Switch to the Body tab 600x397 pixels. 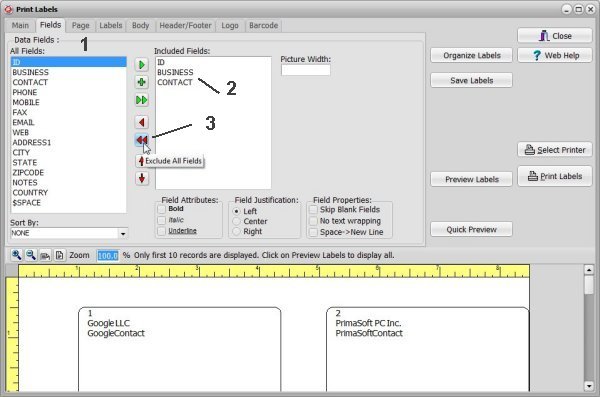140,26
